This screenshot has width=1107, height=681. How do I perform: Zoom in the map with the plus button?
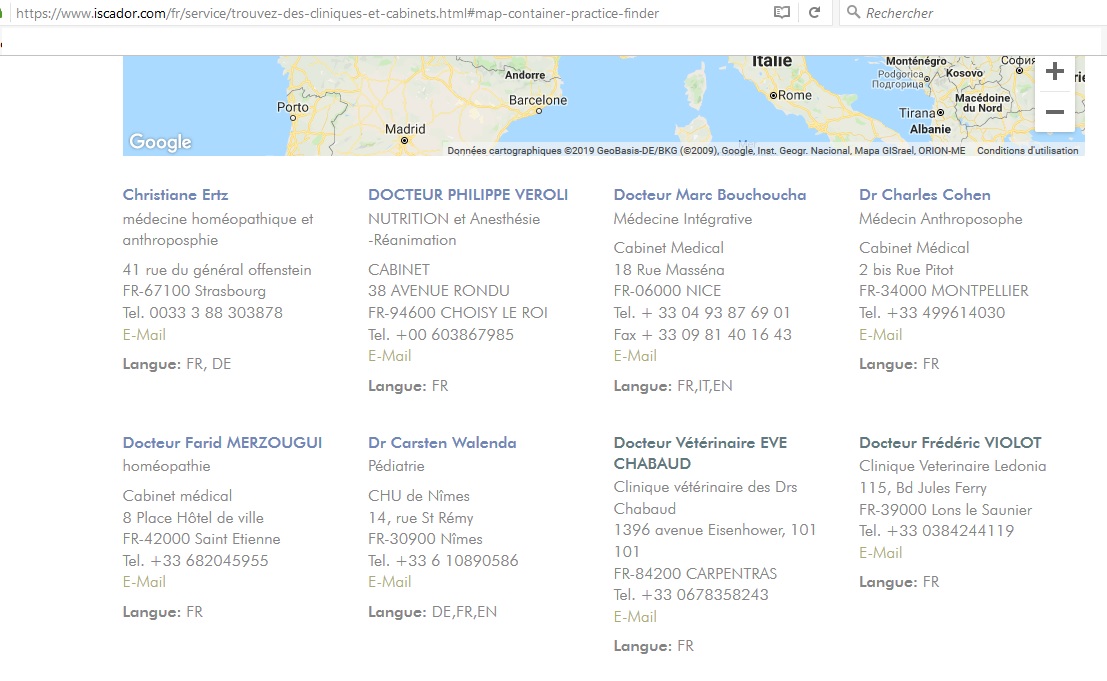tap(1054, 72)
